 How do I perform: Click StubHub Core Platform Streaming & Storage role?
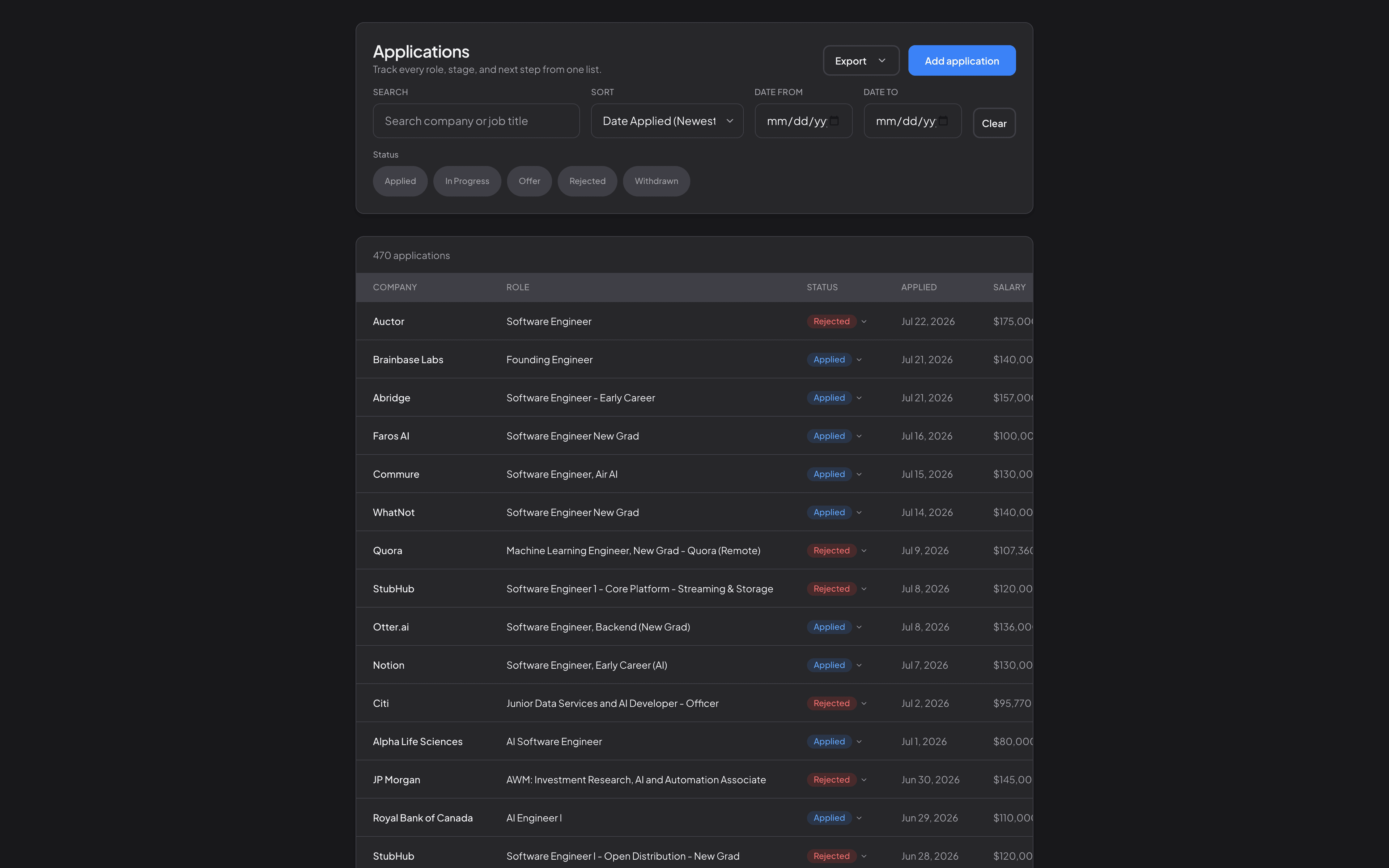click(x=640, y=588)
